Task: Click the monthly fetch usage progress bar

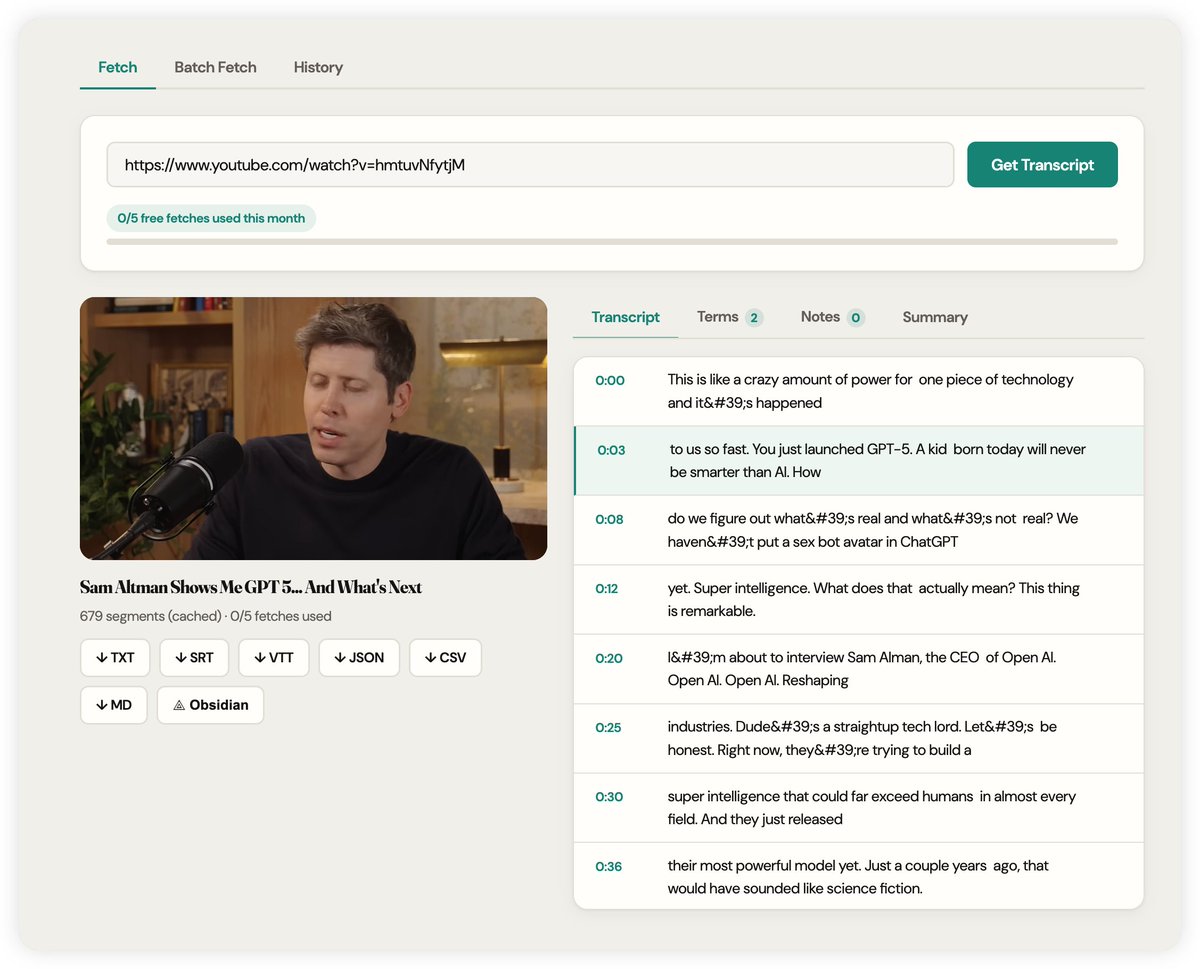Action: pyautogui.click(x=612, y=242)
